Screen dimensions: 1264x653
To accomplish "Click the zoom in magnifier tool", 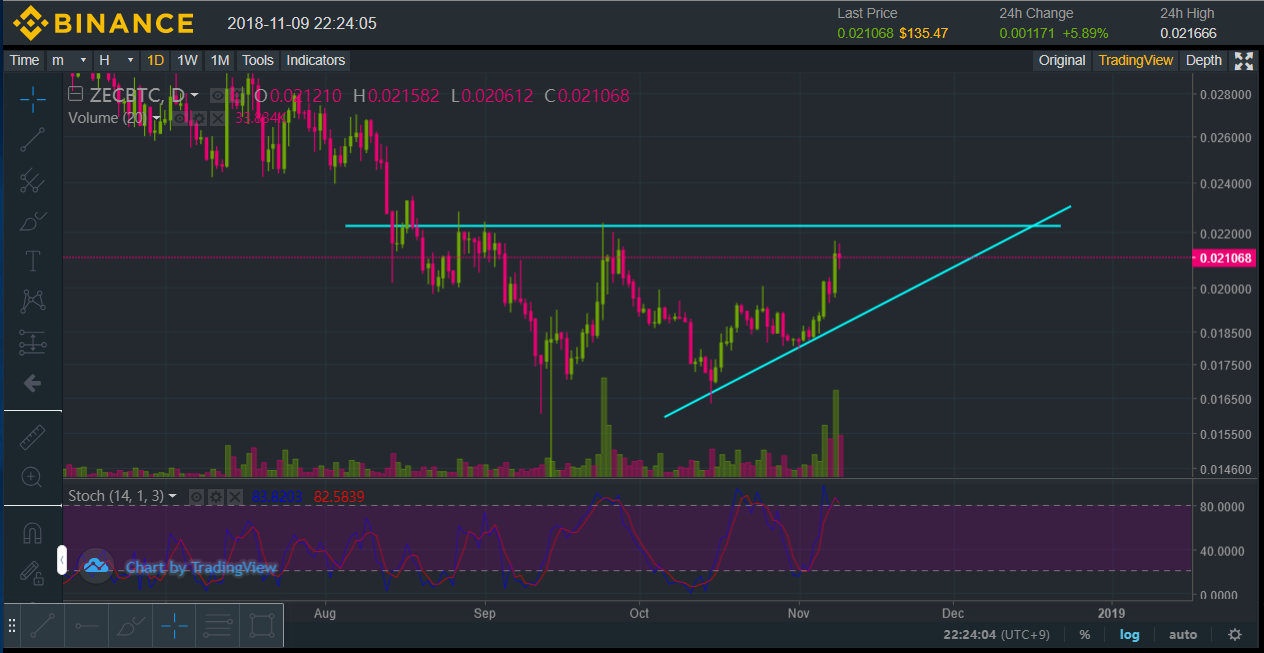I will pos(33,477).
